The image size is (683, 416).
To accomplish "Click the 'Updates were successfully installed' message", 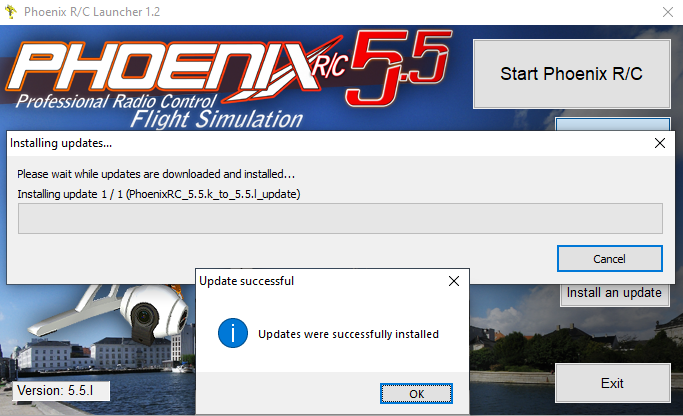I will point(348,334).
